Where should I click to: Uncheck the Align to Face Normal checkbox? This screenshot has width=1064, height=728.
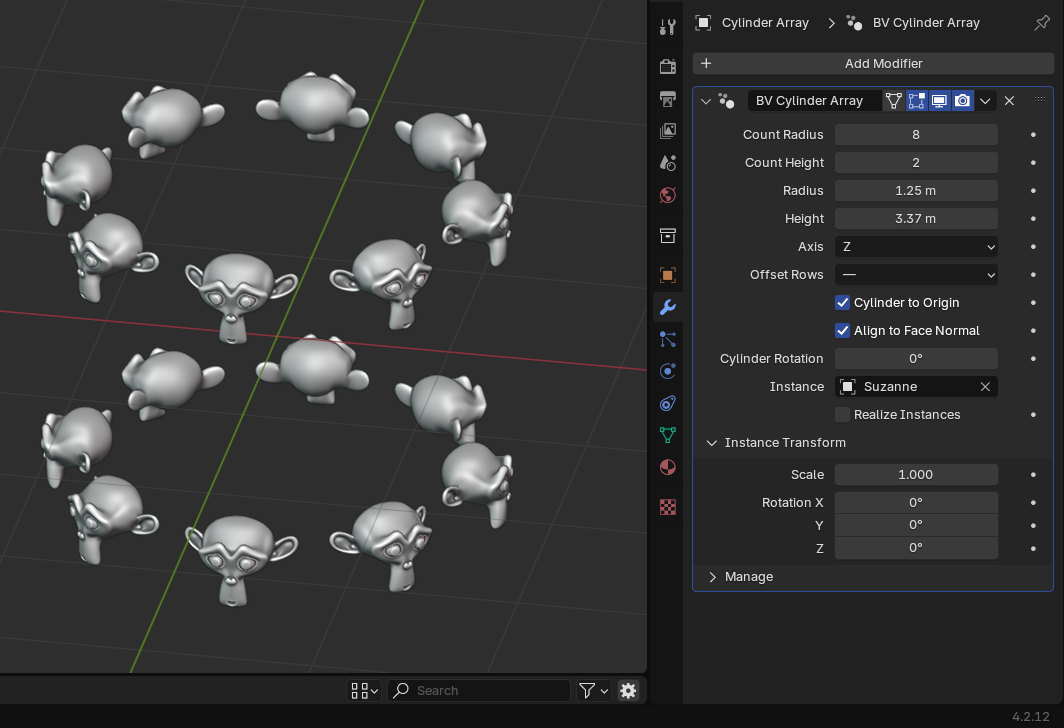(842, 330)
